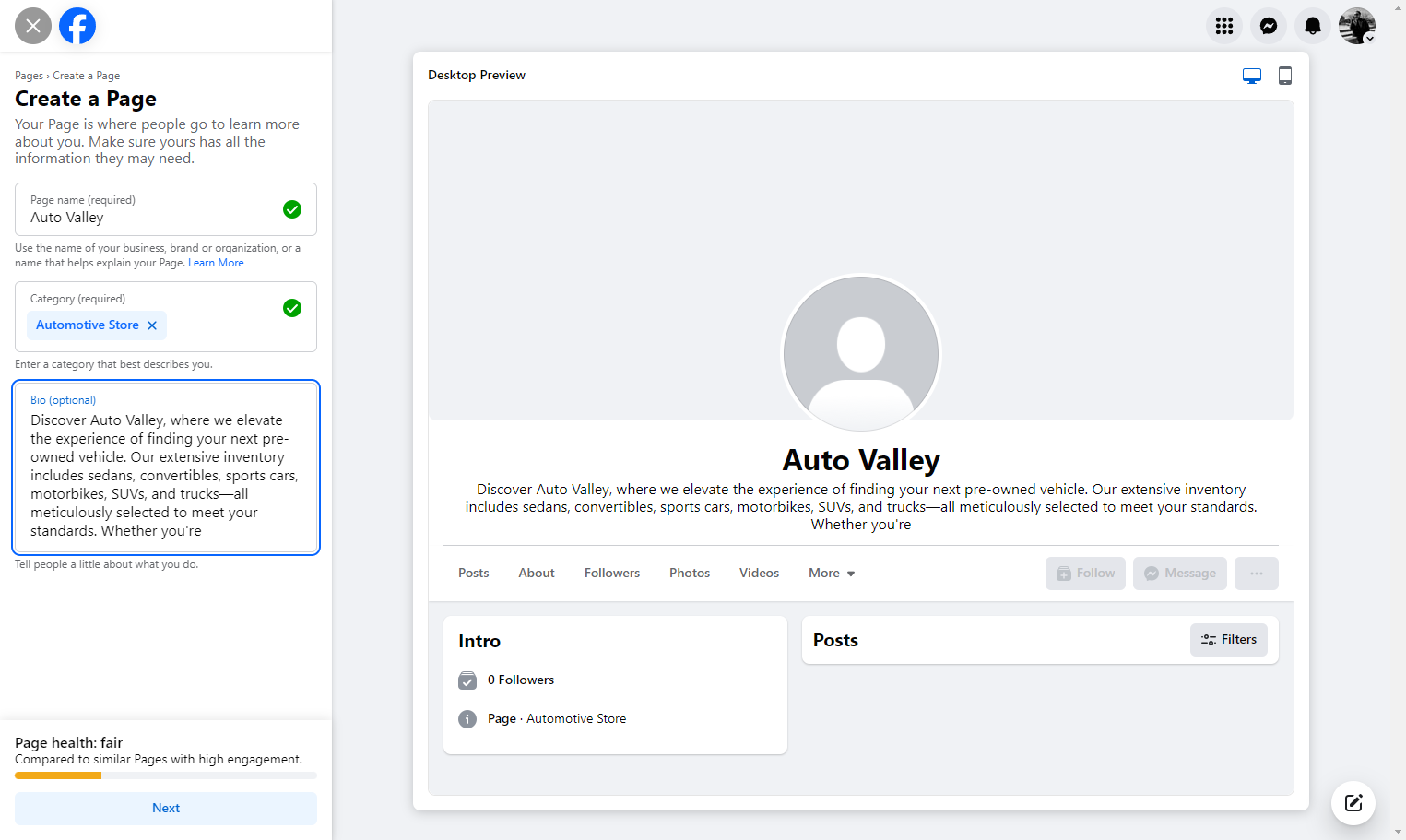Open the apps grid menu icon
The image size is (1406, 840).
(1224, 26)
